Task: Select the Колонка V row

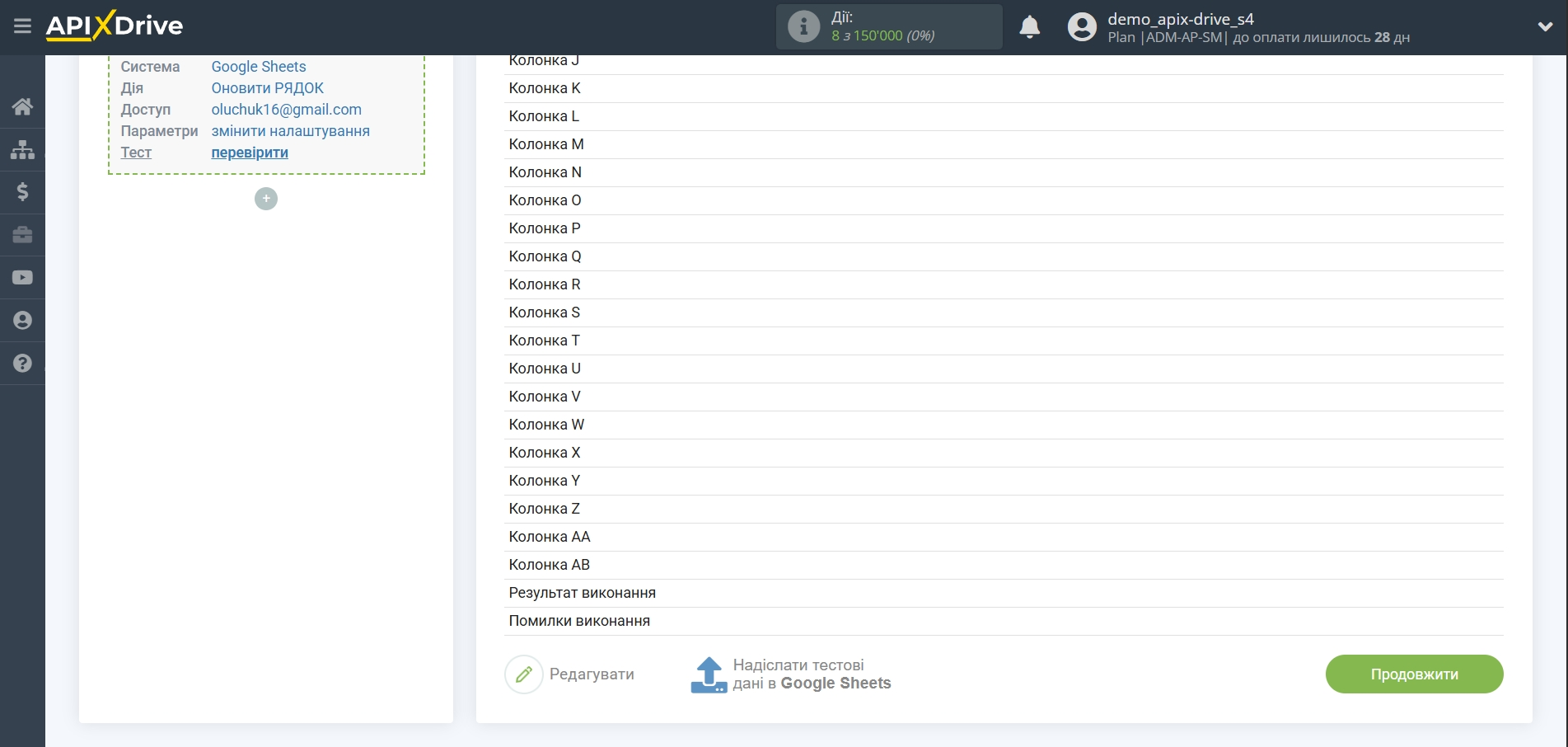Action: 1004,397
